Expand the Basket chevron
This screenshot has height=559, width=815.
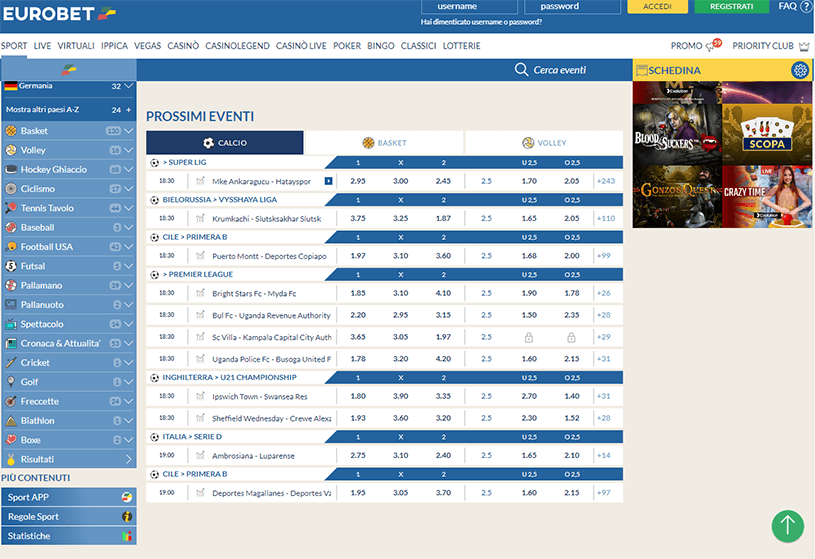128,131
